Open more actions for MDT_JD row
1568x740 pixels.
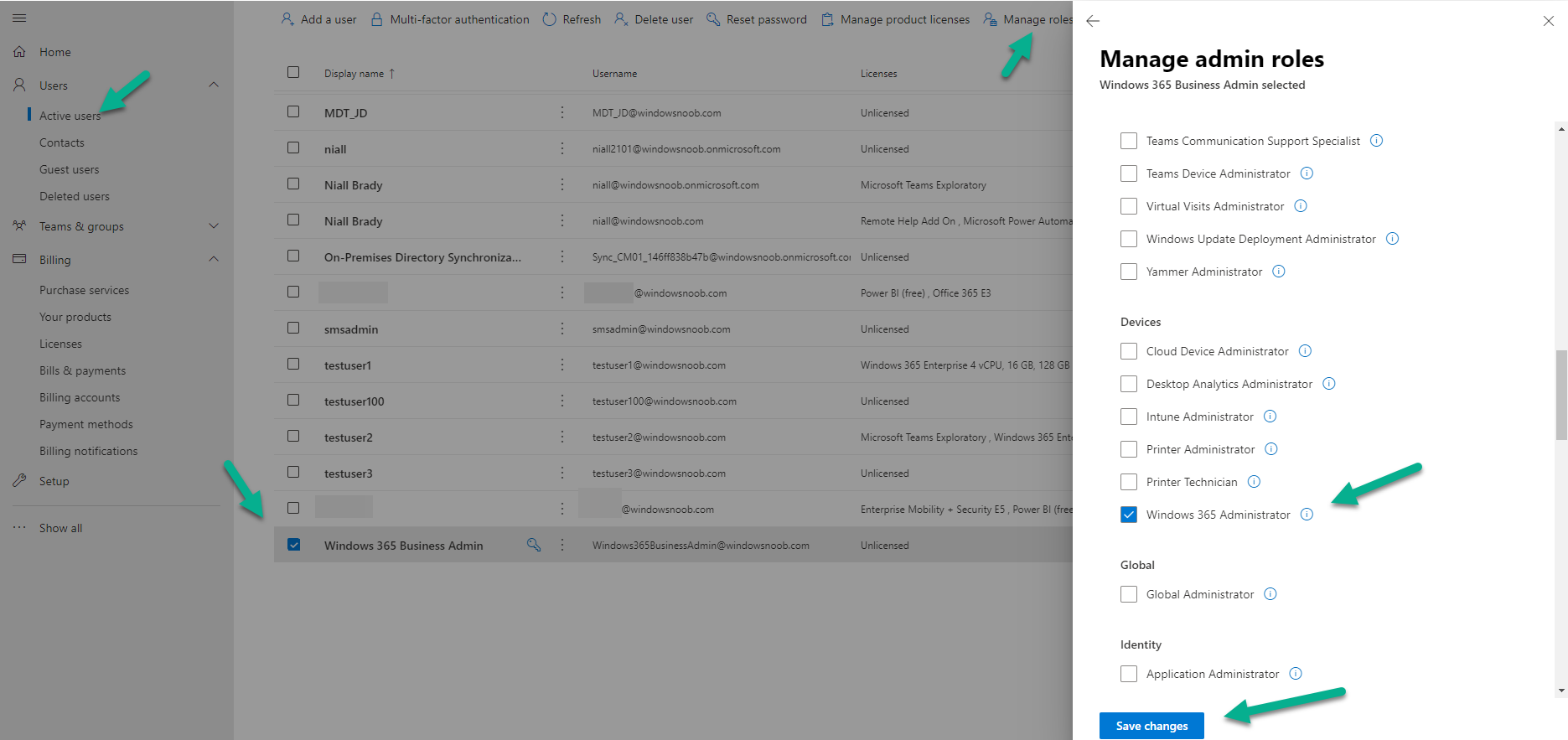(x=562, y=112)
